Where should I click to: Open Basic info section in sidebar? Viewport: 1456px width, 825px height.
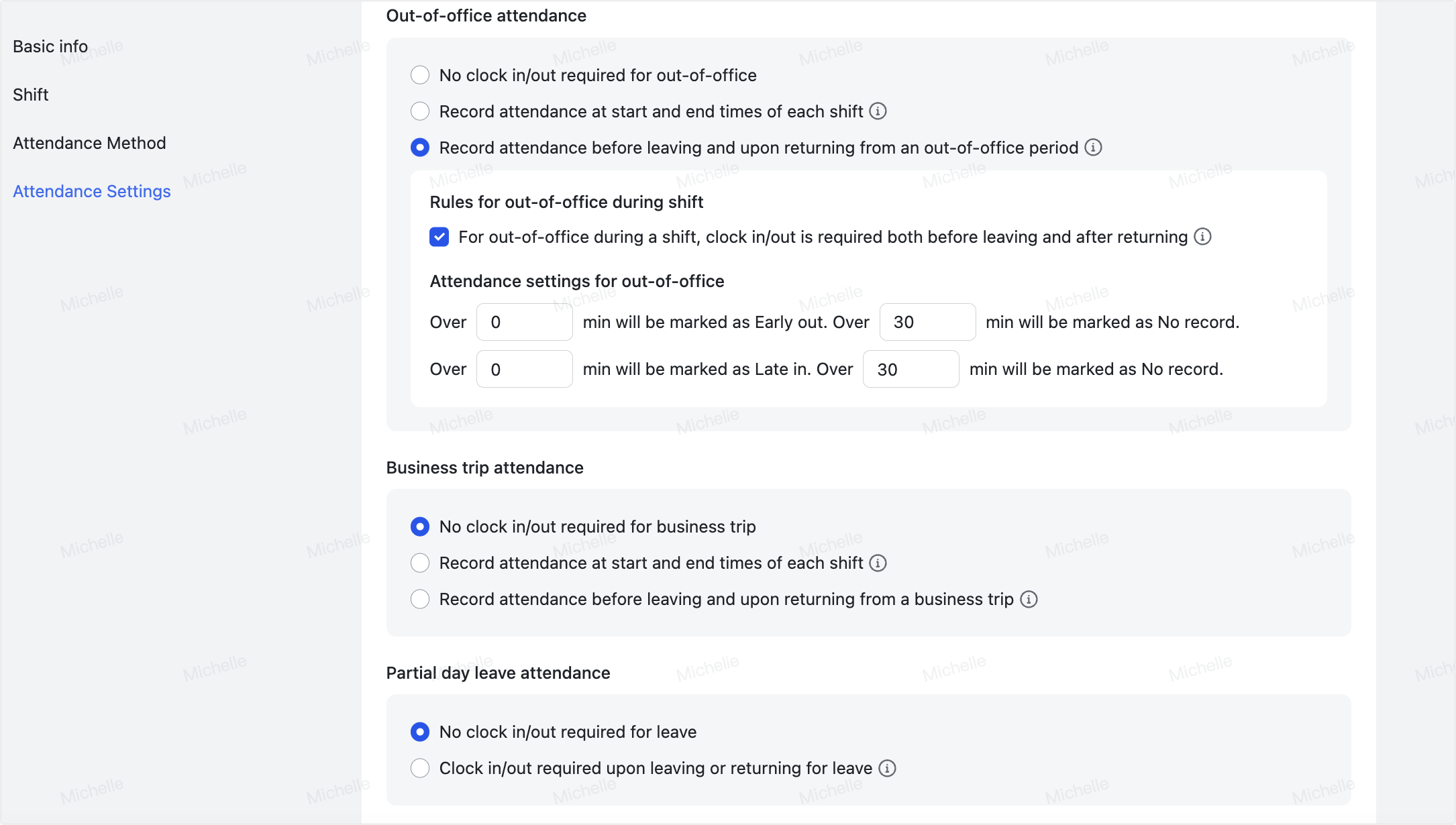coord(50,46)
